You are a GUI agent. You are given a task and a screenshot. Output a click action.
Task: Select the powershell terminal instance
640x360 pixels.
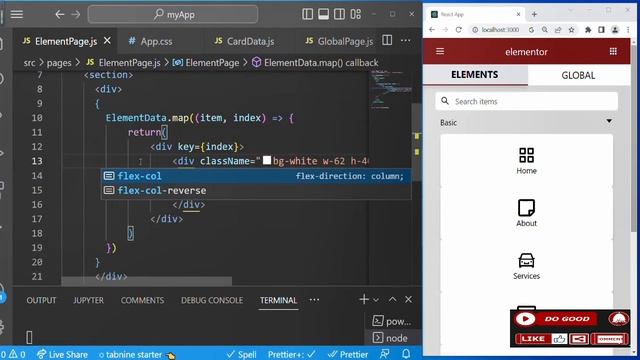pyautogui.click(x=392, y=322)
